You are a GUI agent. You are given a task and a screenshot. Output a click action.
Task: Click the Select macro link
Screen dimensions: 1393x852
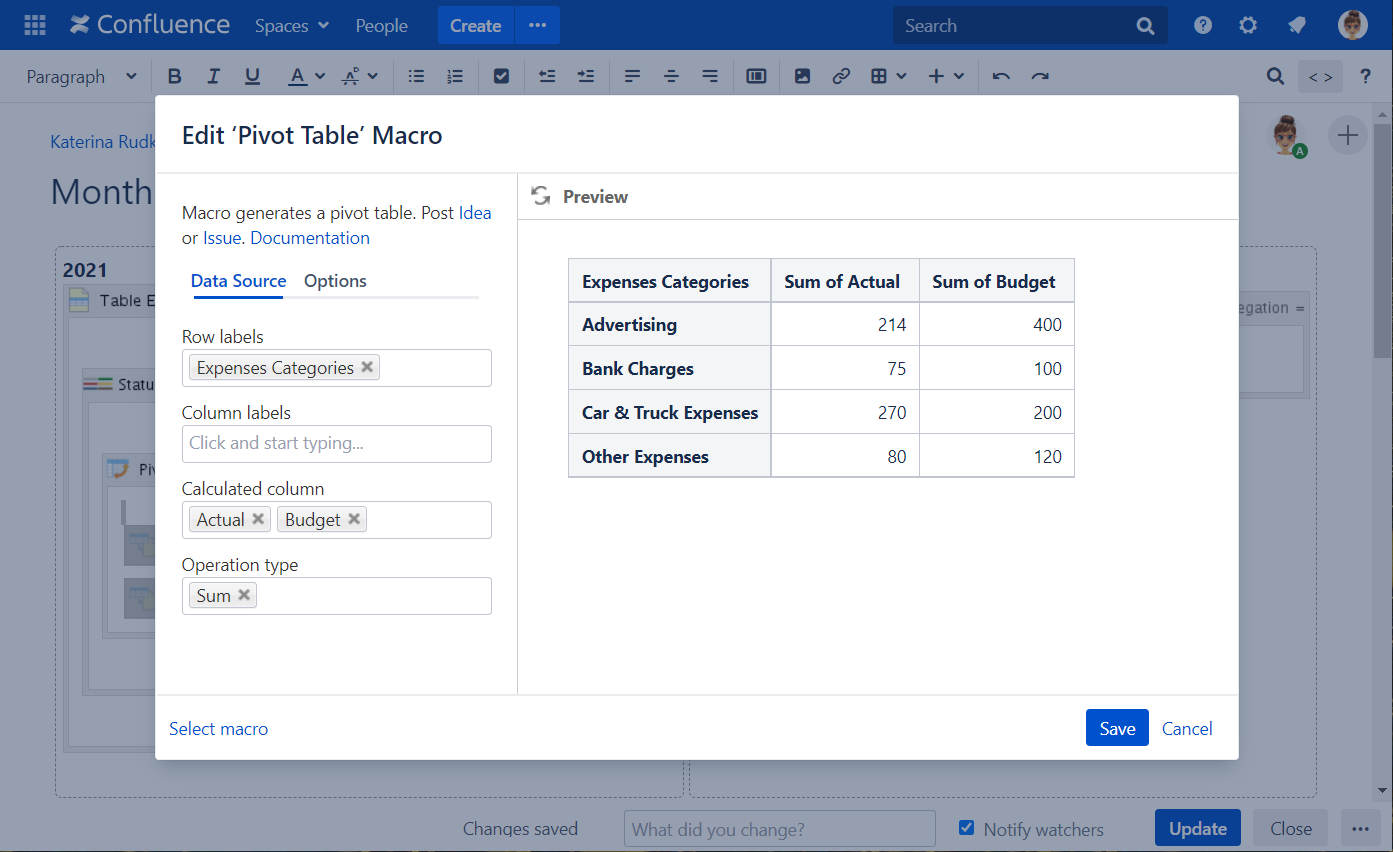[x=218, y=729]
